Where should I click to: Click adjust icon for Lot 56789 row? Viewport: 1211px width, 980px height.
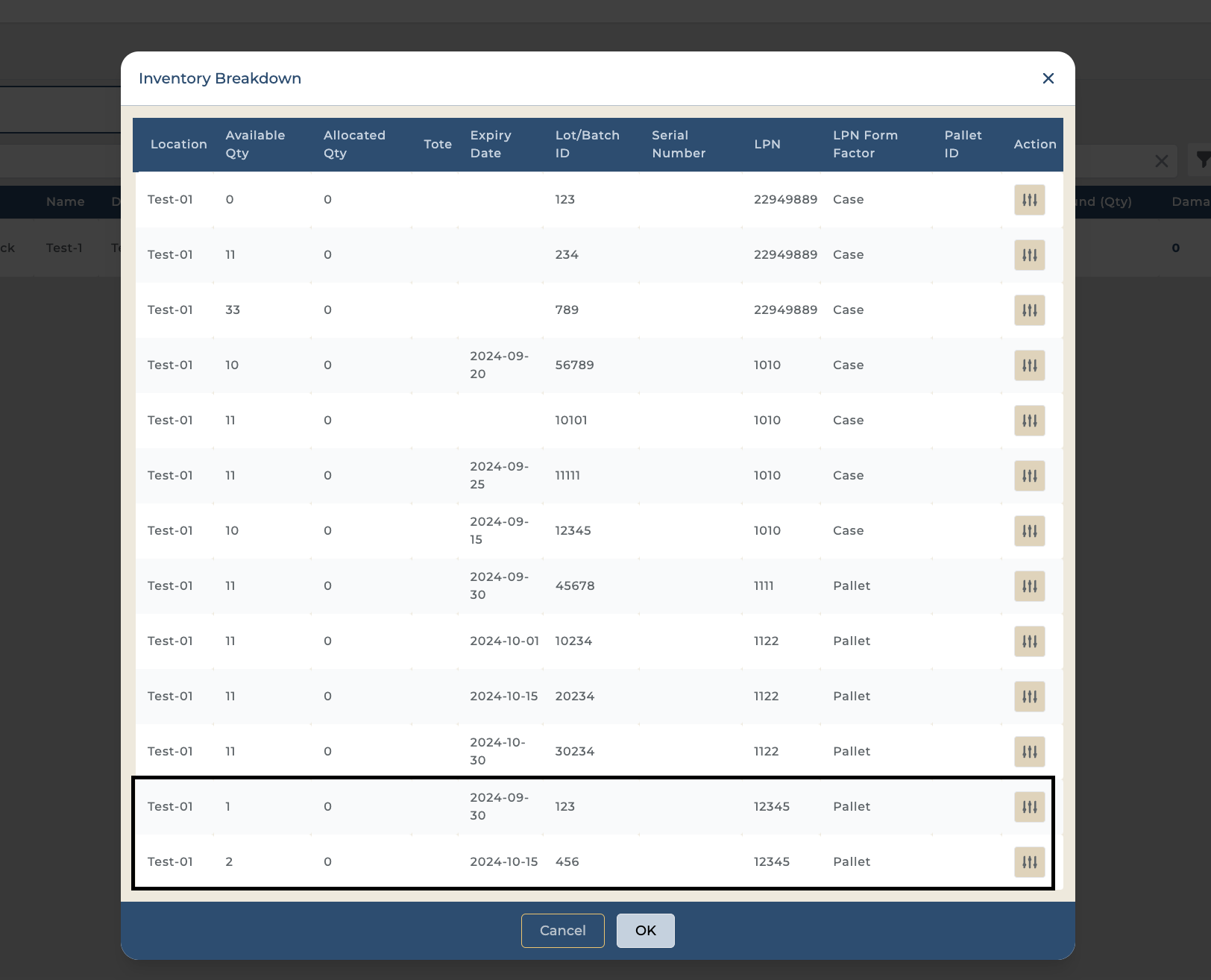1029,365
